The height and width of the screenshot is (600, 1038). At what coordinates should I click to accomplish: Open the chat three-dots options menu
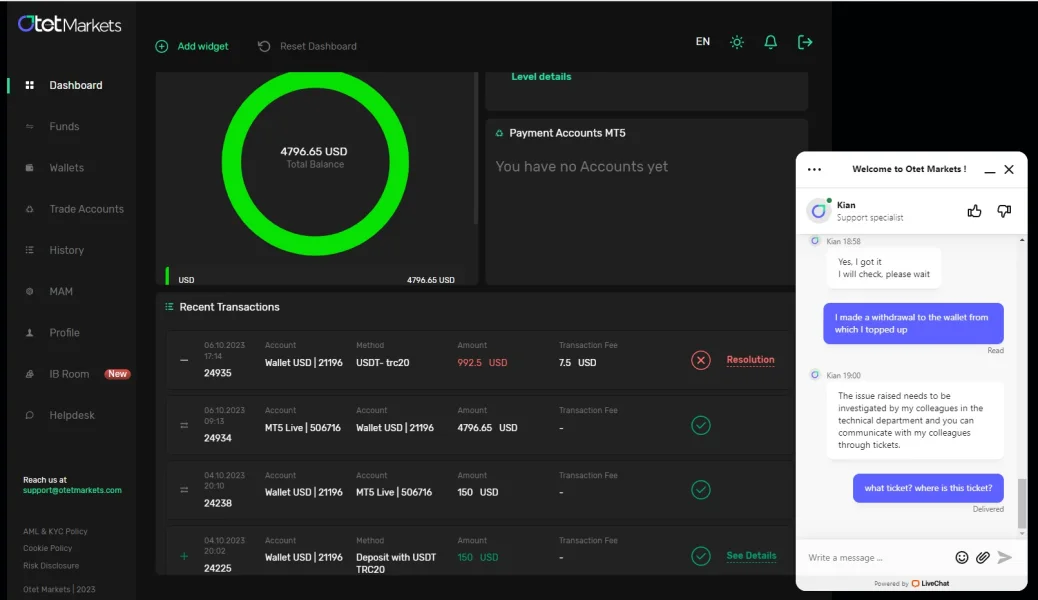pyautogui.click(x=814, y=170)
